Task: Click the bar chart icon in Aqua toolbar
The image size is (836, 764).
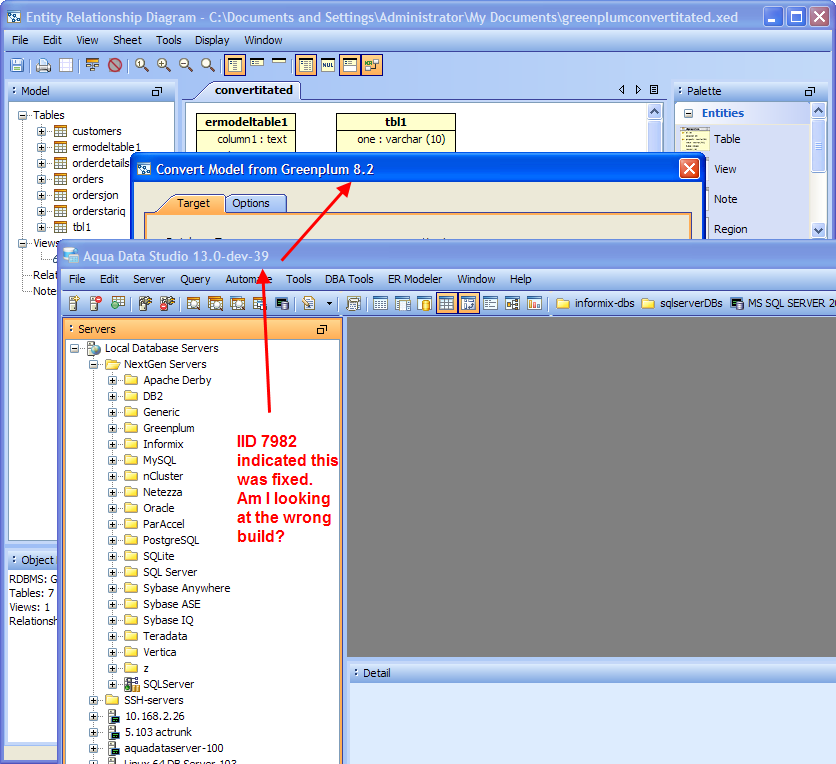Action: (534, 303)
